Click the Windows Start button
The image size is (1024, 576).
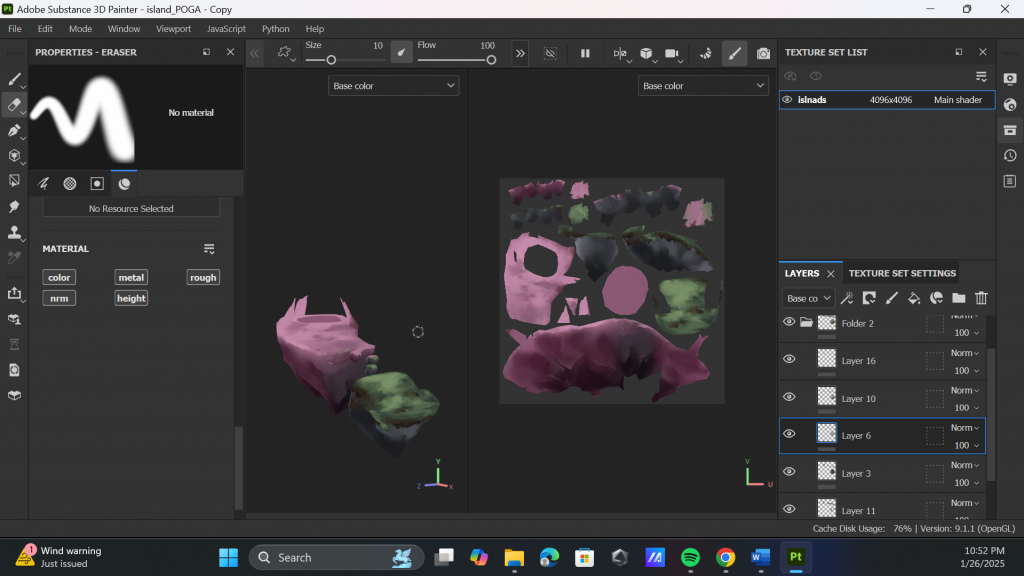229,557
